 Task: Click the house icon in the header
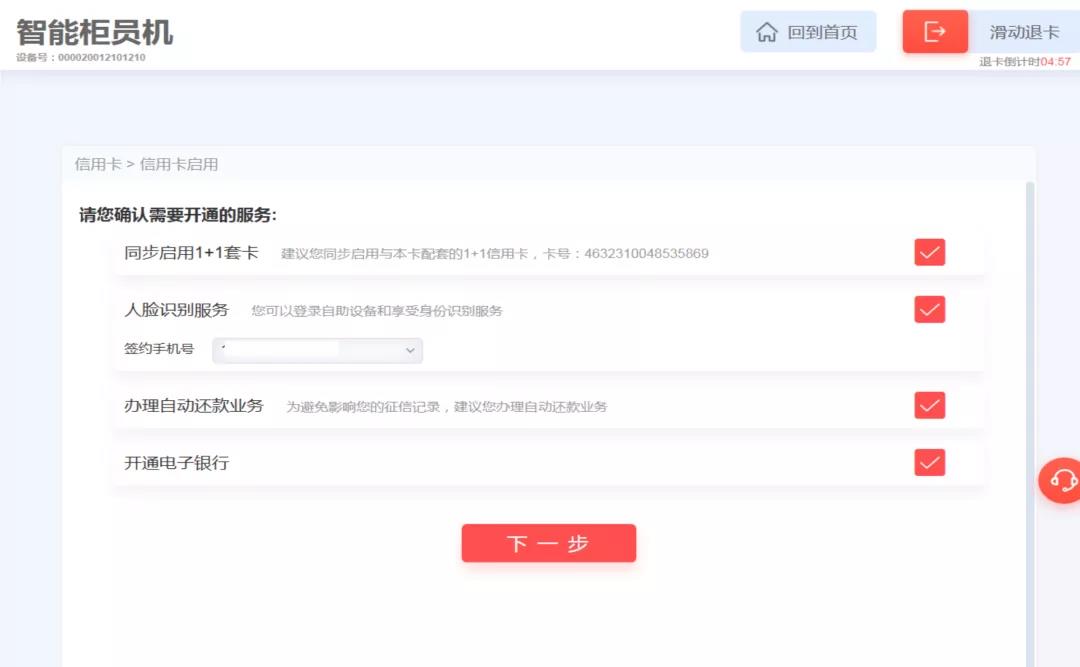pyautogui.click(x=767, y=32)
